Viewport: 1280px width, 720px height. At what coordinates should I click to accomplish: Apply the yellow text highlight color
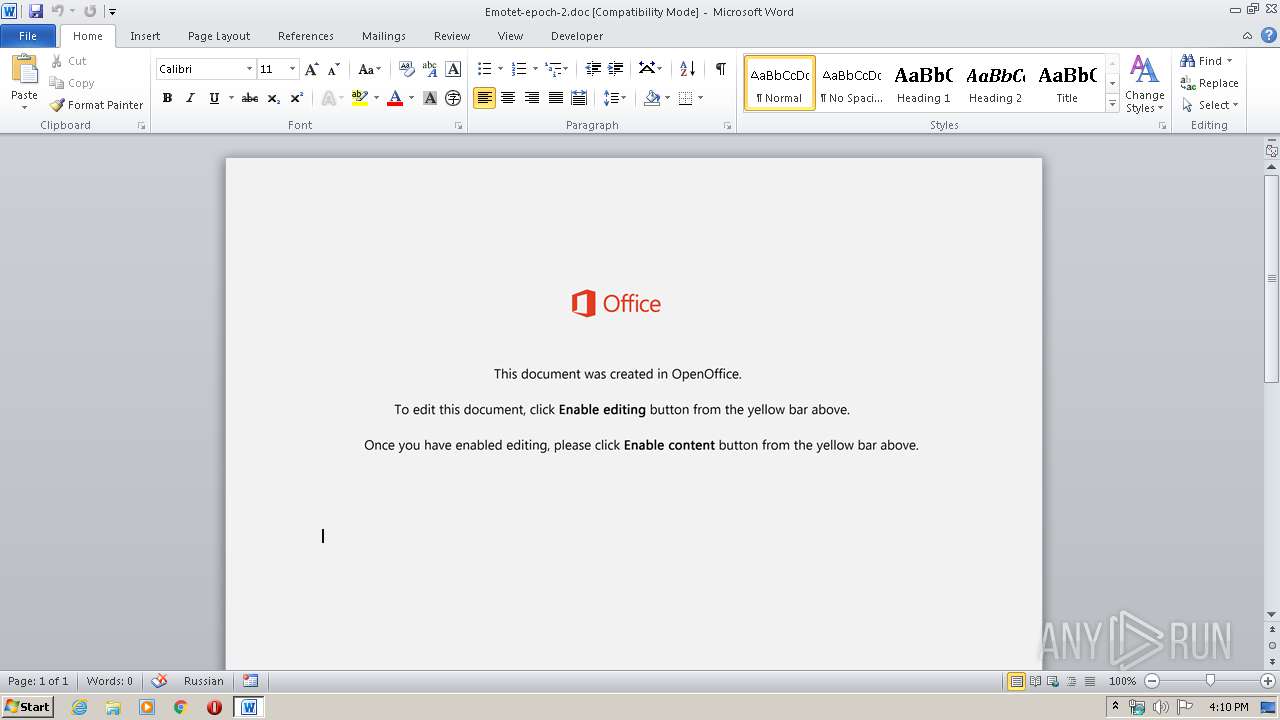360,98
